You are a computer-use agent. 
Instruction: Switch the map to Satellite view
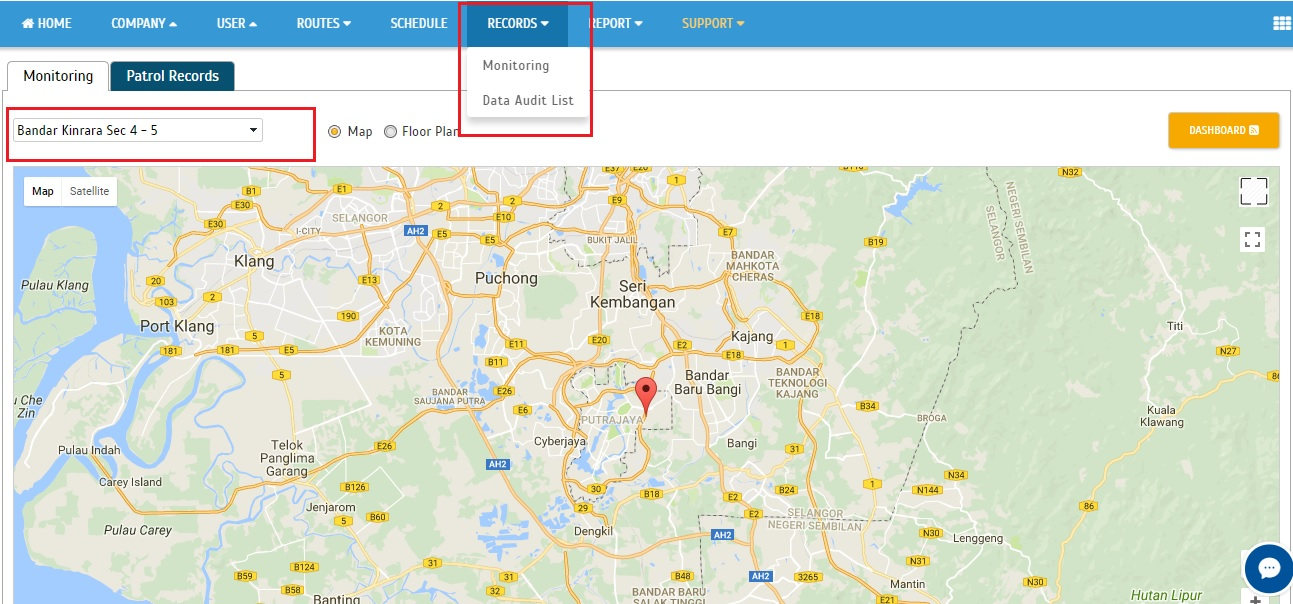[x=89, y=191]
